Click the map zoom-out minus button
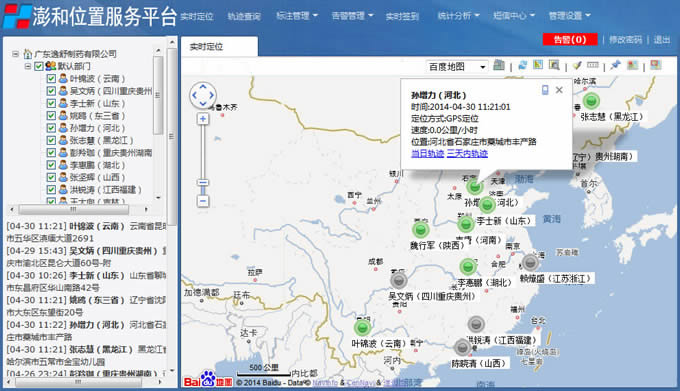This screenshot has height=391, width=680. (x=203, y=201)
